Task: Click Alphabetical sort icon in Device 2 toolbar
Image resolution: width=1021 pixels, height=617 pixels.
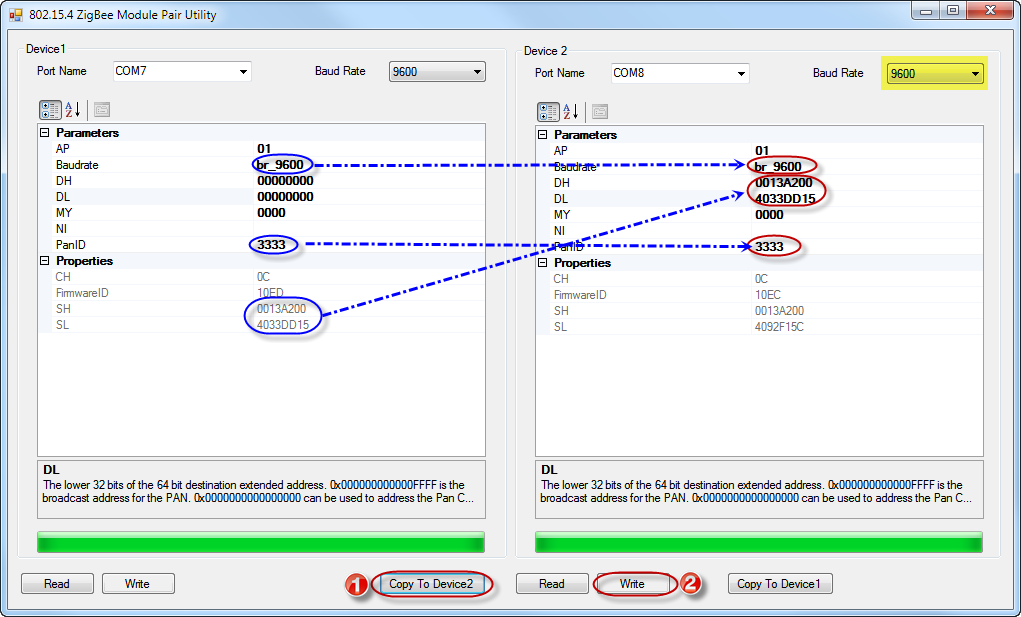Action: tap(570, 112)
